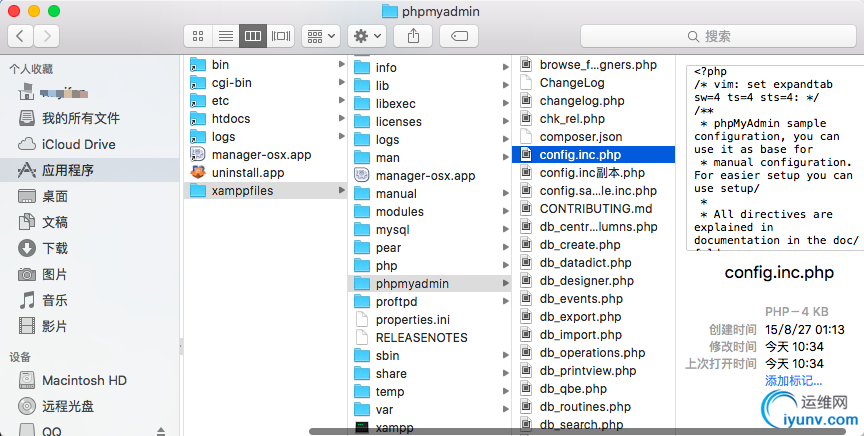Switch to column view
The width and height of the screenshot is (864, 436).
point(253,36)
